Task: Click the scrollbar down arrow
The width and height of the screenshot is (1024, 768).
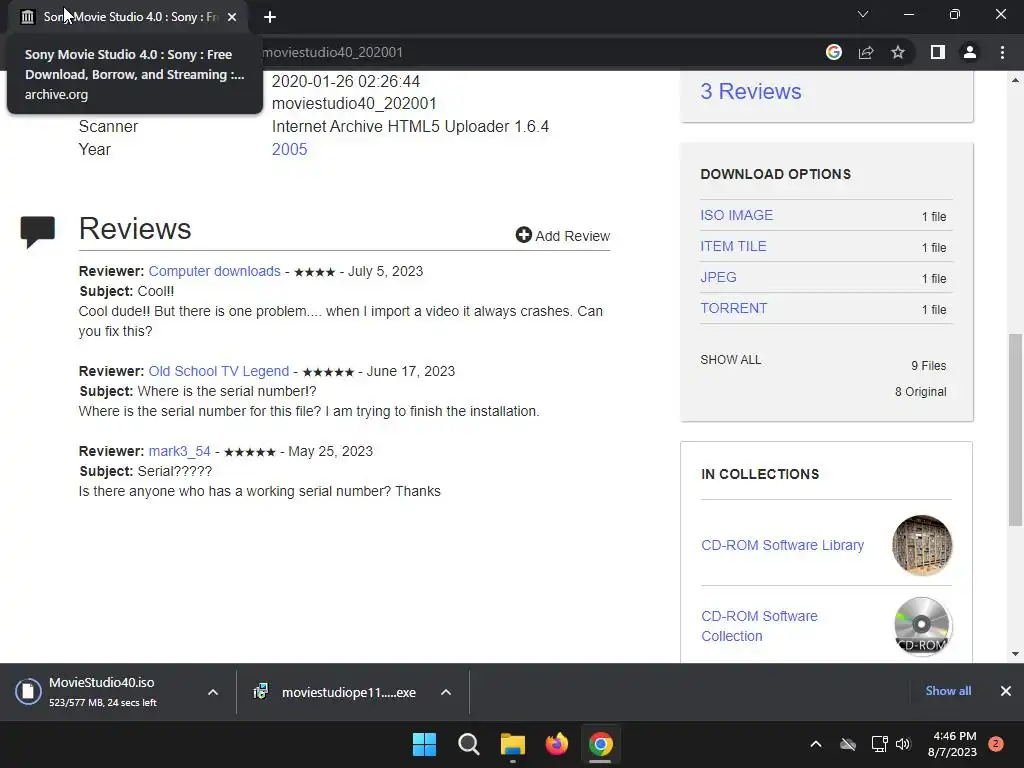Action: coord(1015,654)
